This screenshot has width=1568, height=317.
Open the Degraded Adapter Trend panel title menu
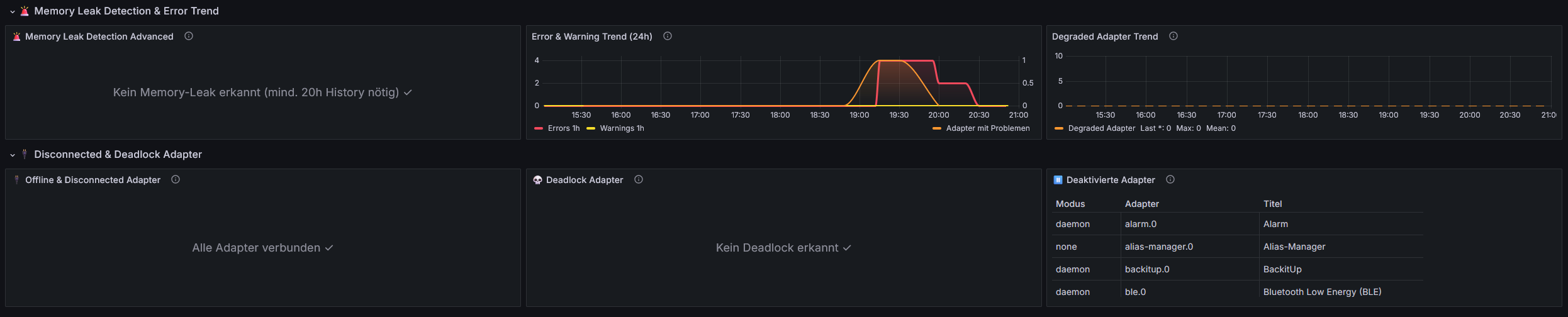(x=1104, y=36)
